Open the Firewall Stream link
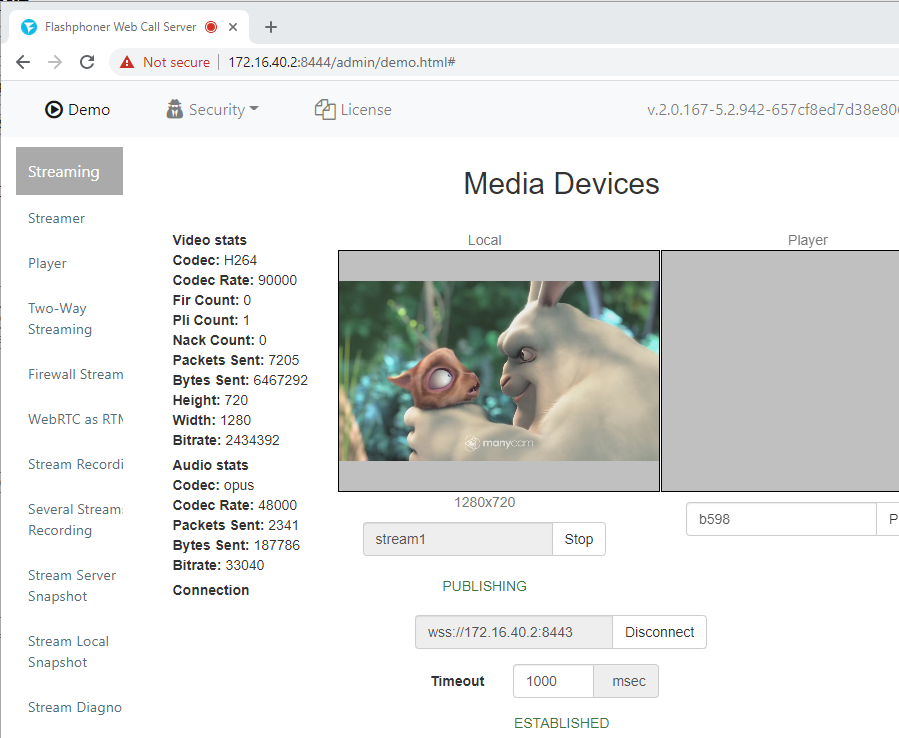The height and width of the screenshot is (738, 899). (x=76, y=374)
